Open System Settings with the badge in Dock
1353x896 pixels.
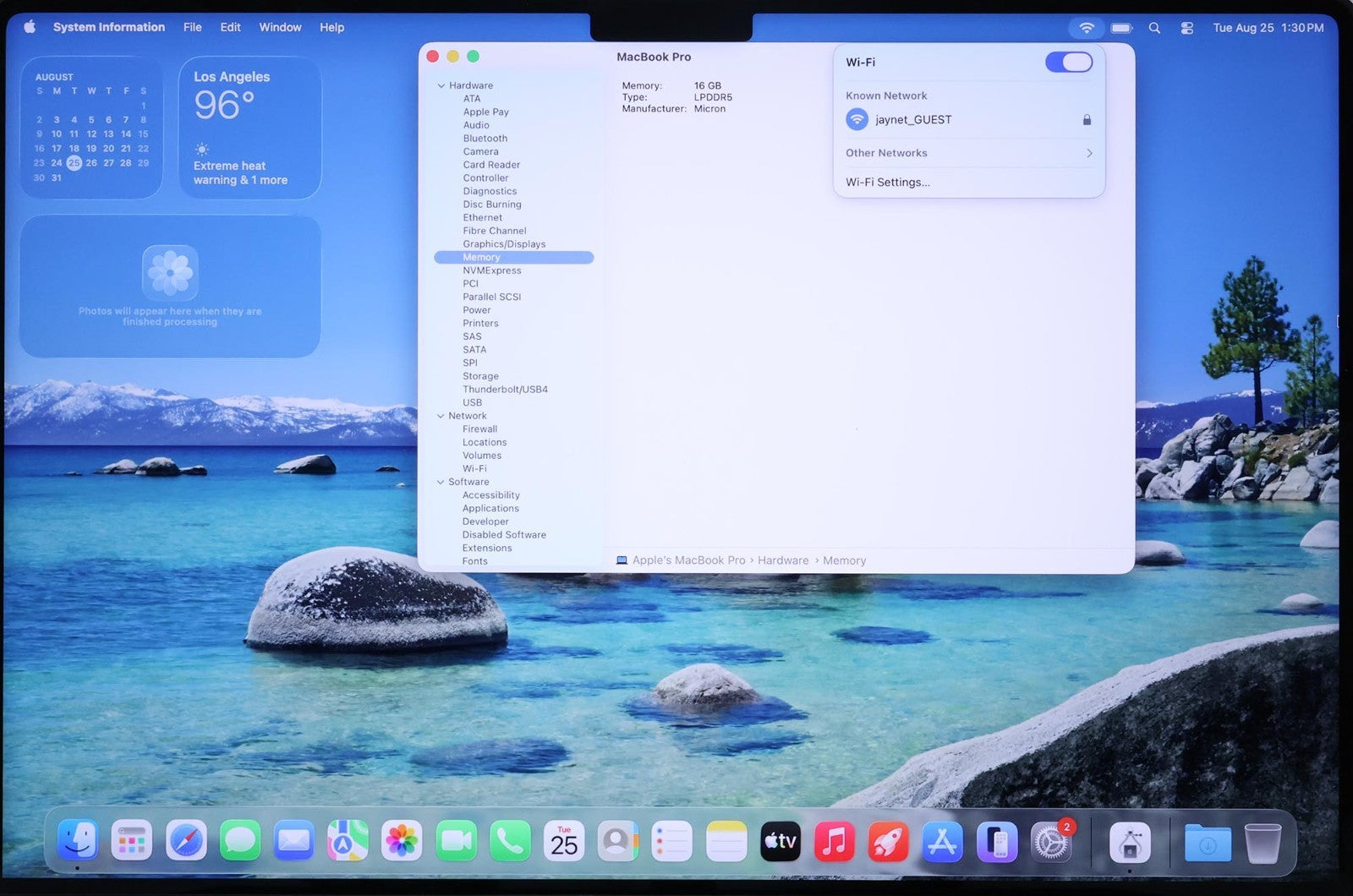[1051, 841]
